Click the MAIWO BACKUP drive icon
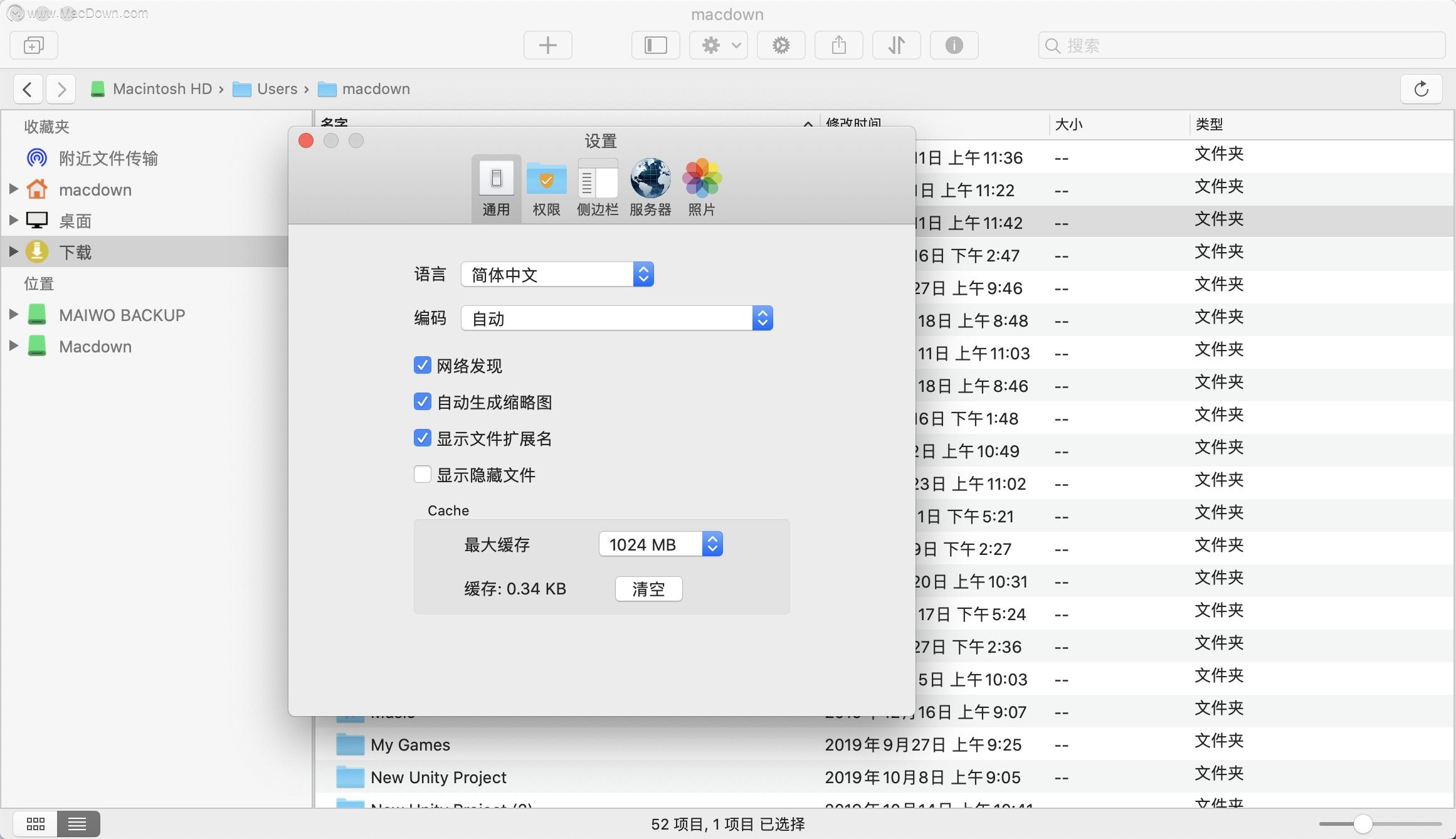Image resolution: width=1456 pixels, height=839 pixels. point(37,314)
